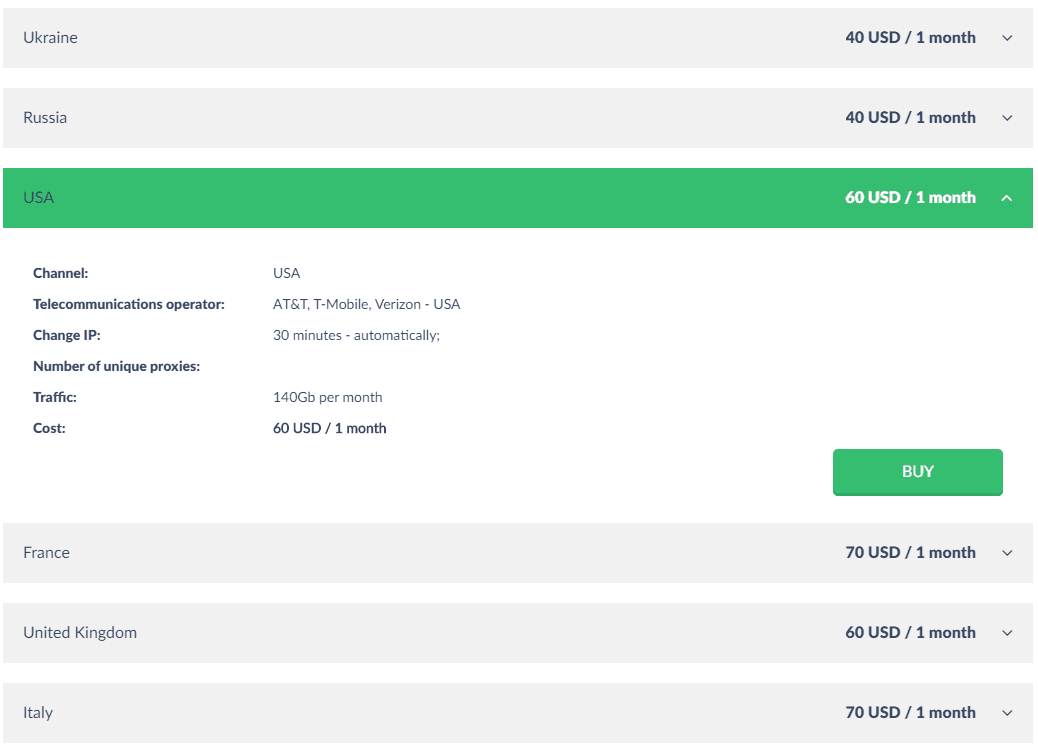The width and height of the screenshot is (1038, 752).
Task: Open the Ukraine country row
Action: 518,38
